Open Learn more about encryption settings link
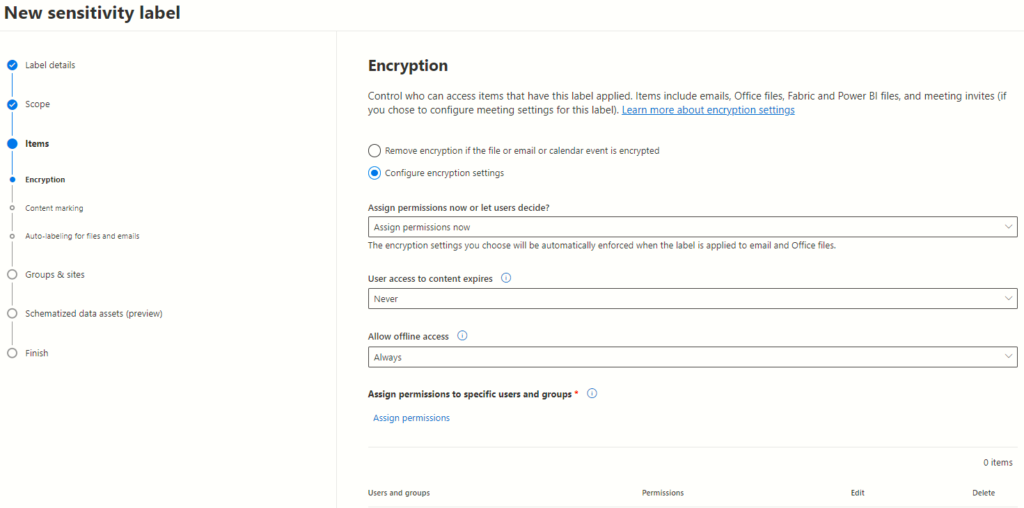This screenshot has height=508, width=1024. pyautogui.click(x=708, y=110)
